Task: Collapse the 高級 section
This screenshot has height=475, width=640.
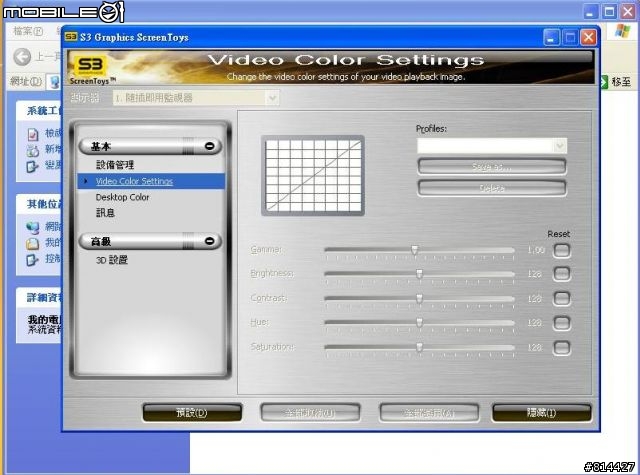Action: pyautogui.click(x=210, y=241)
